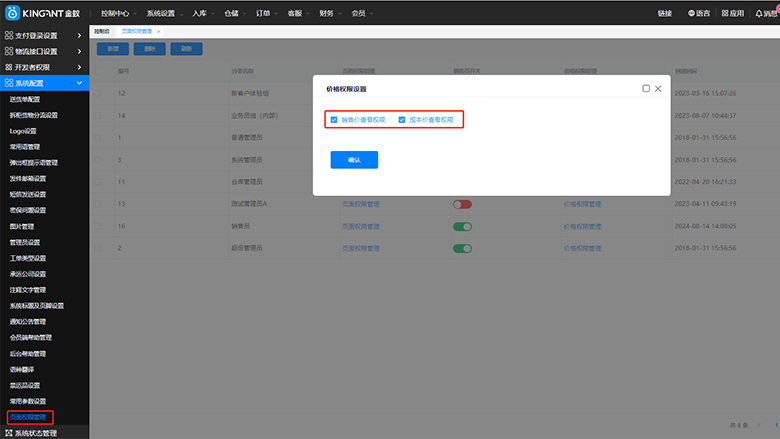
Task: Toggle the green switch for 超级管理员 row
Action: (462, 249)
